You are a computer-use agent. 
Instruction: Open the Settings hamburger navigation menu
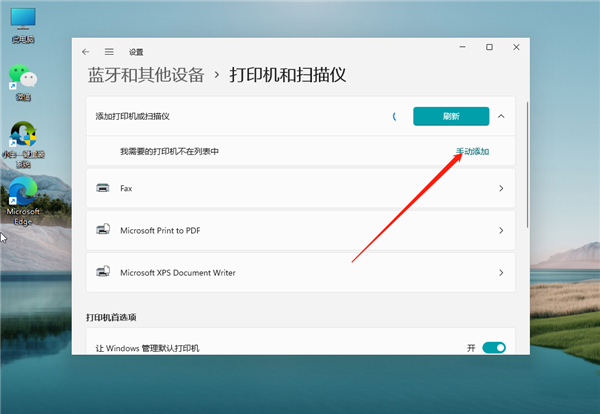pos(109,52)
